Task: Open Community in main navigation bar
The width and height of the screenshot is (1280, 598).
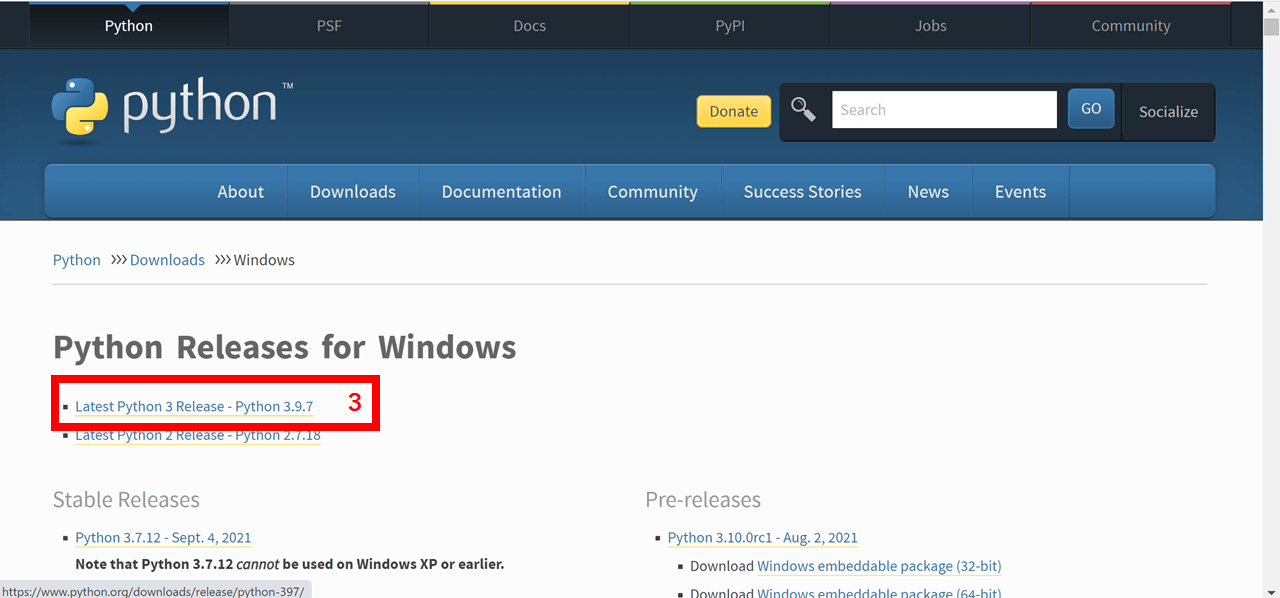Action: tap(653, 192)
